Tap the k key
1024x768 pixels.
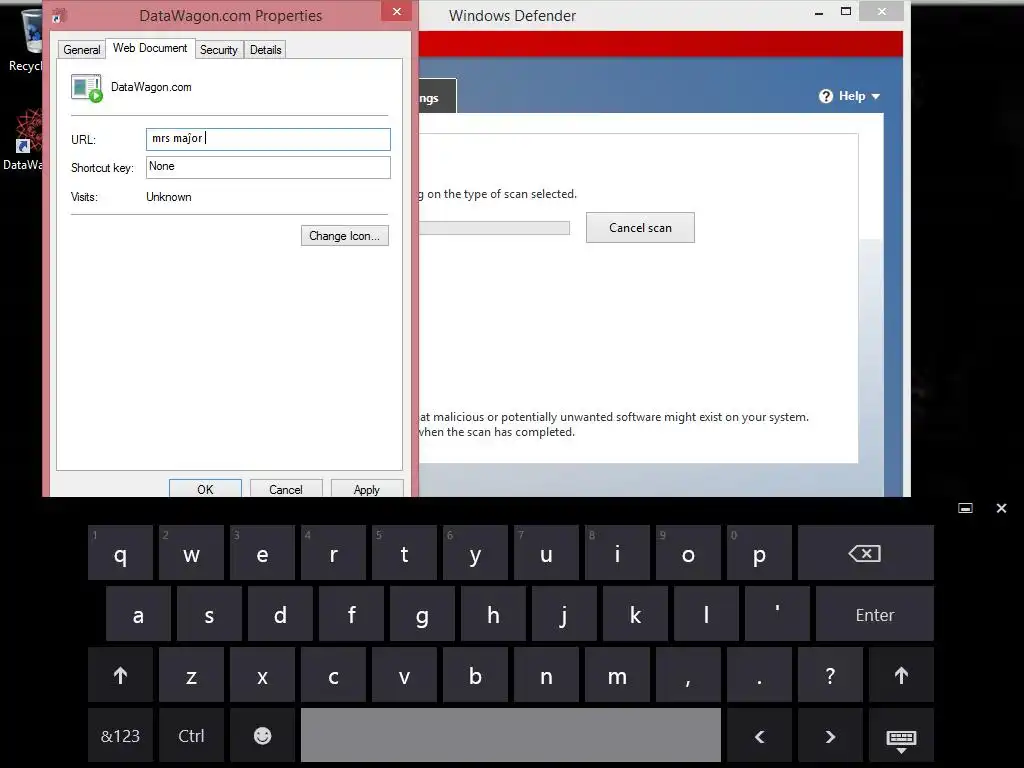pyautogui.click(x=635, y=615)
